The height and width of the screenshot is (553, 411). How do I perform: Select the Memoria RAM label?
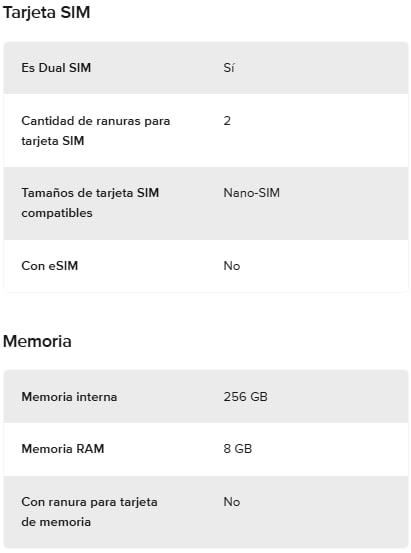tap(63, 449)
